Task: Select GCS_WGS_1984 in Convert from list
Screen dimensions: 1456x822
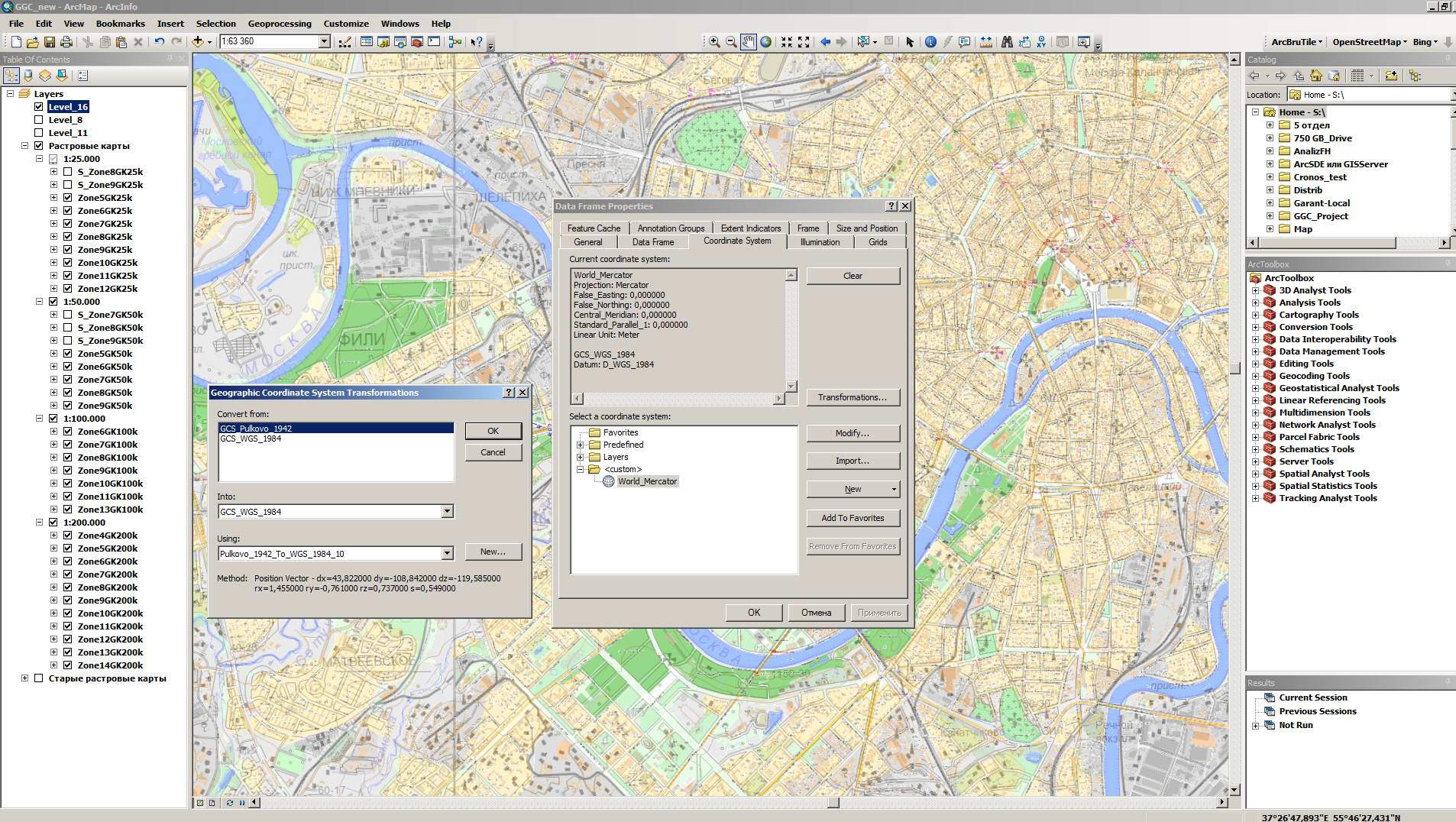Action: (251, 439)
